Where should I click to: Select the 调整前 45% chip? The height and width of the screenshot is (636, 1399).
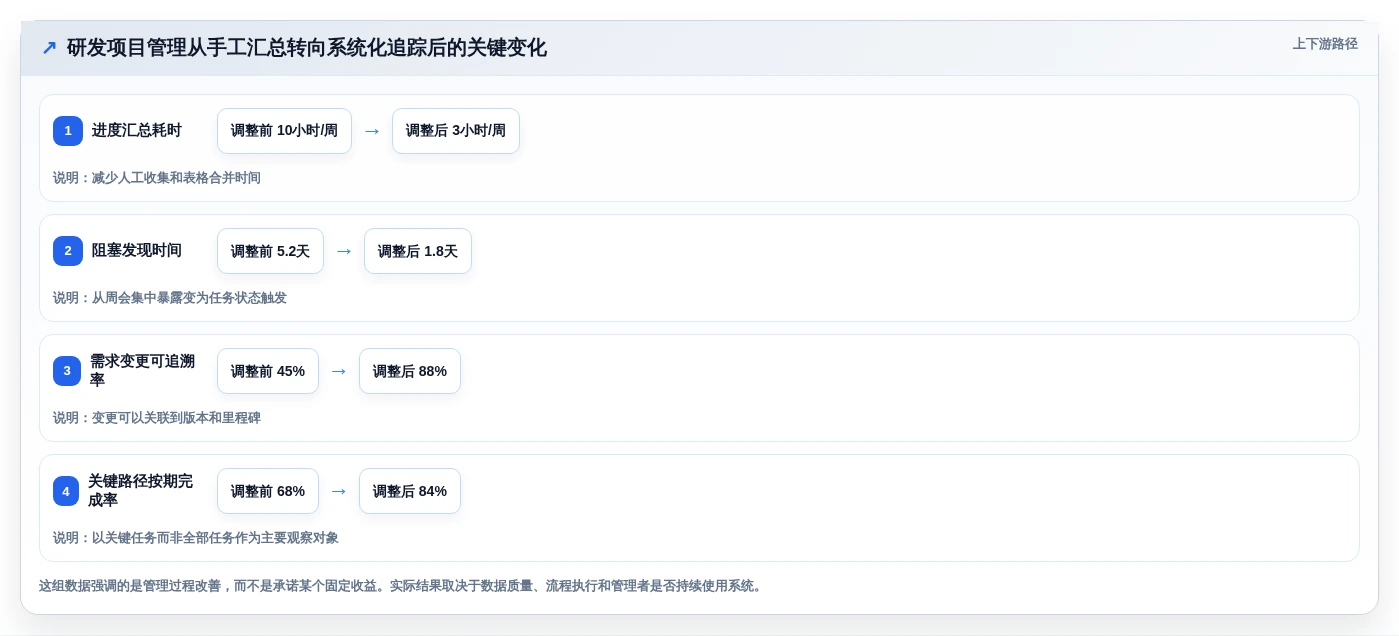(268, 371)
